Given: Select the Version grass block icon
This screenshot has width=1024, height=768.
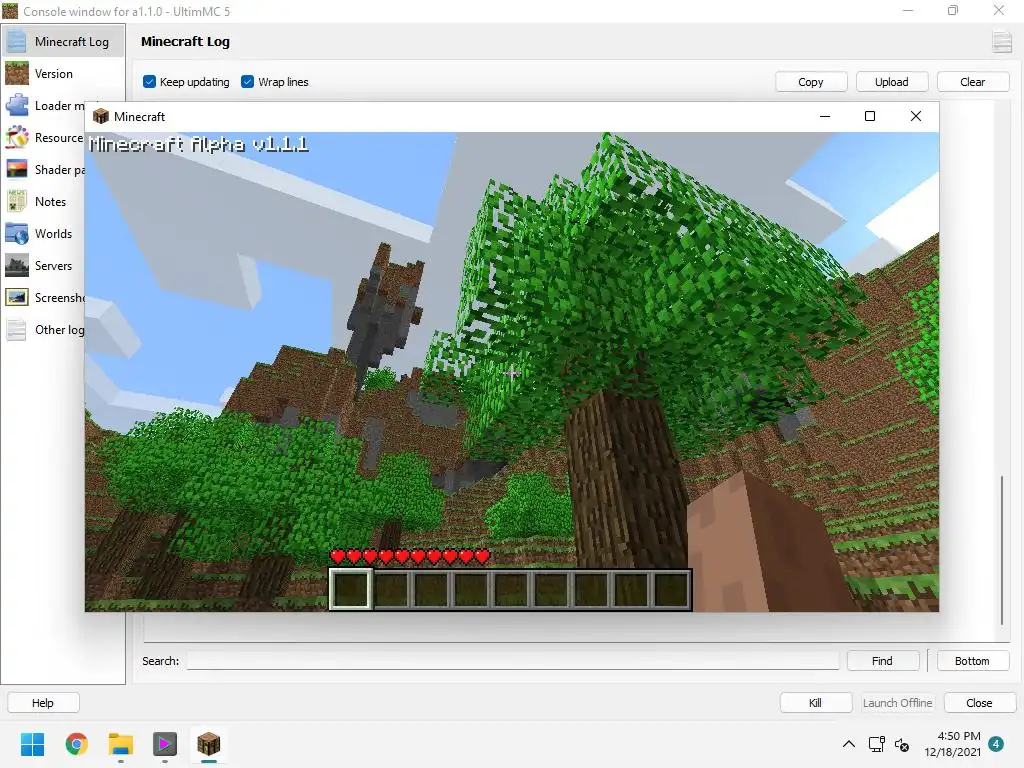Looking at the screenshot, I should coord(16,73).
